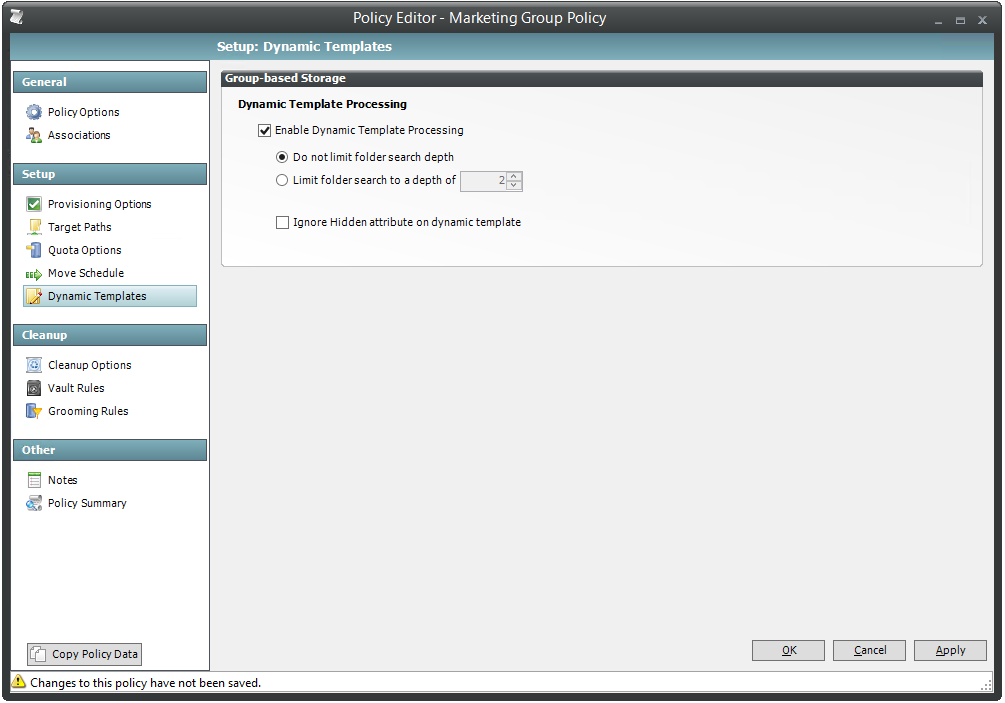The width and height of the screenshot is (1005, 703).
Task: Click the Vault Rules safe icon
Action: (34, 388)
